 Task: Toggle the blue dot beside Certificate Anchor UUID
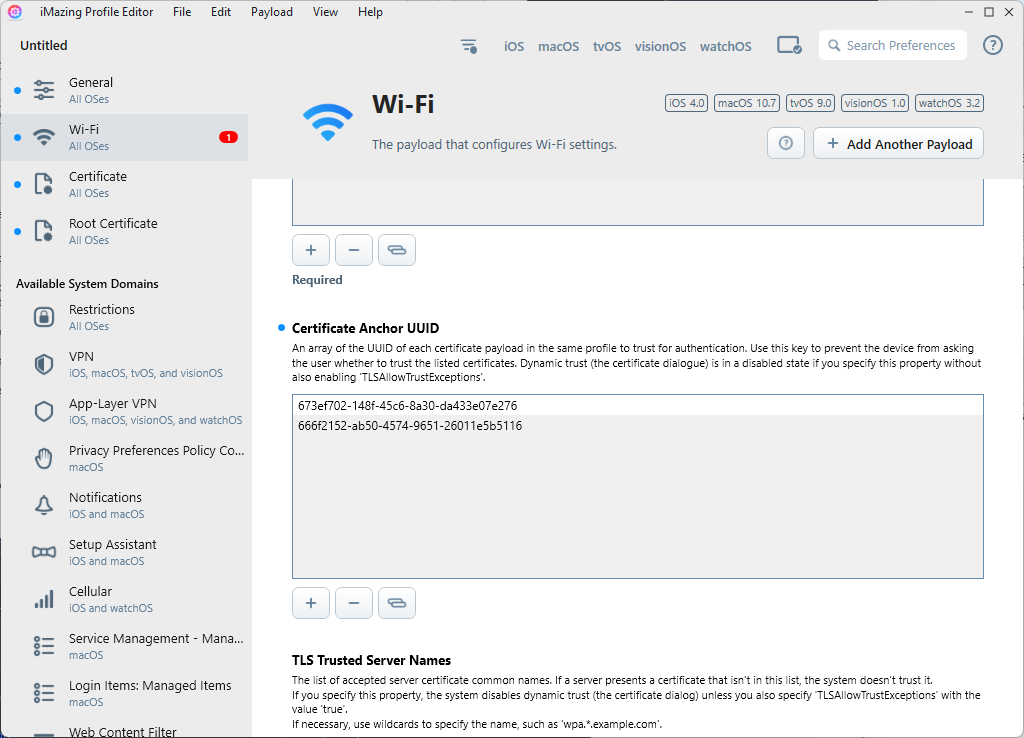tap(281, 328)
